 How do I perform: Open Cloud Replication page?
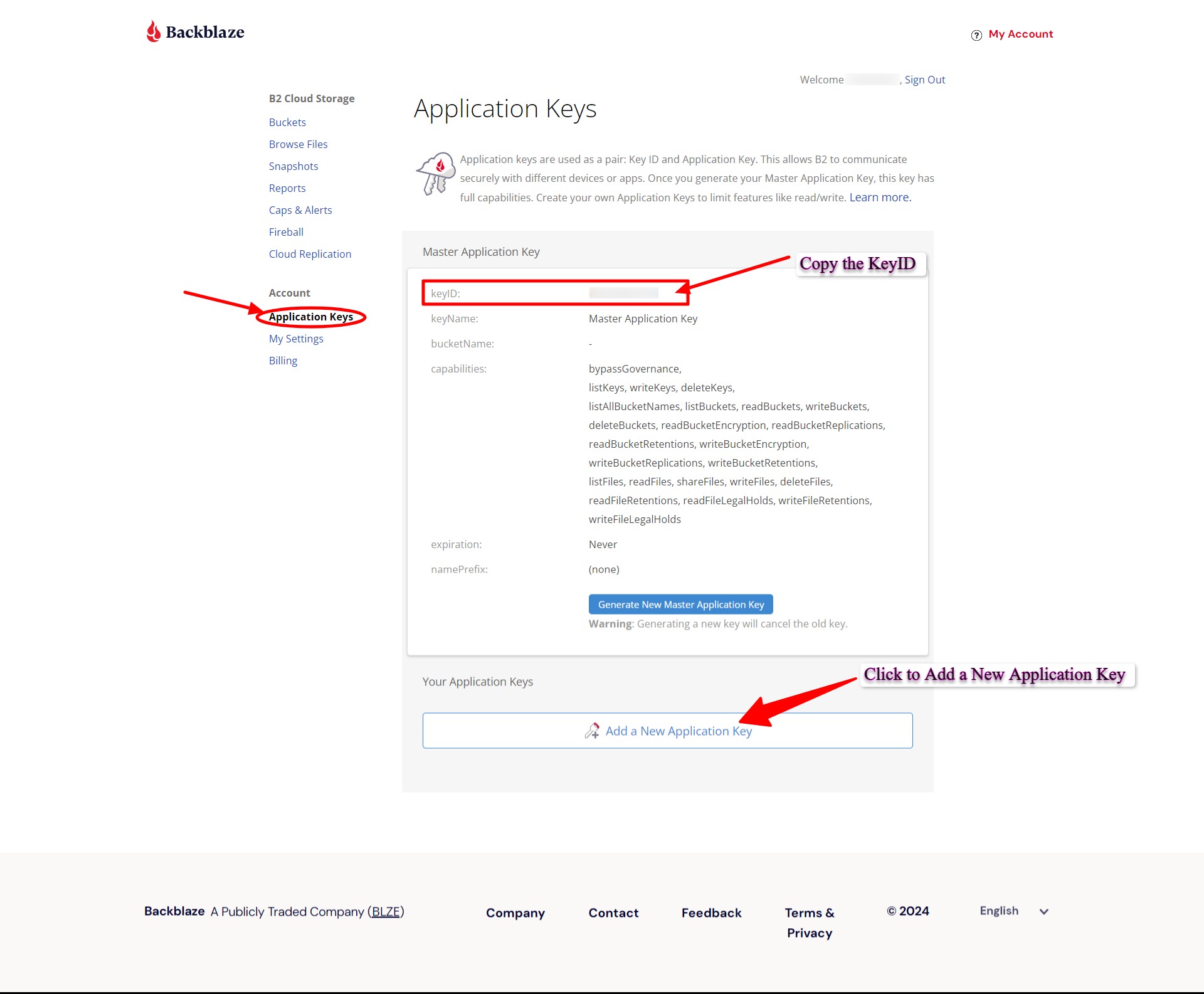pos(310,254)
